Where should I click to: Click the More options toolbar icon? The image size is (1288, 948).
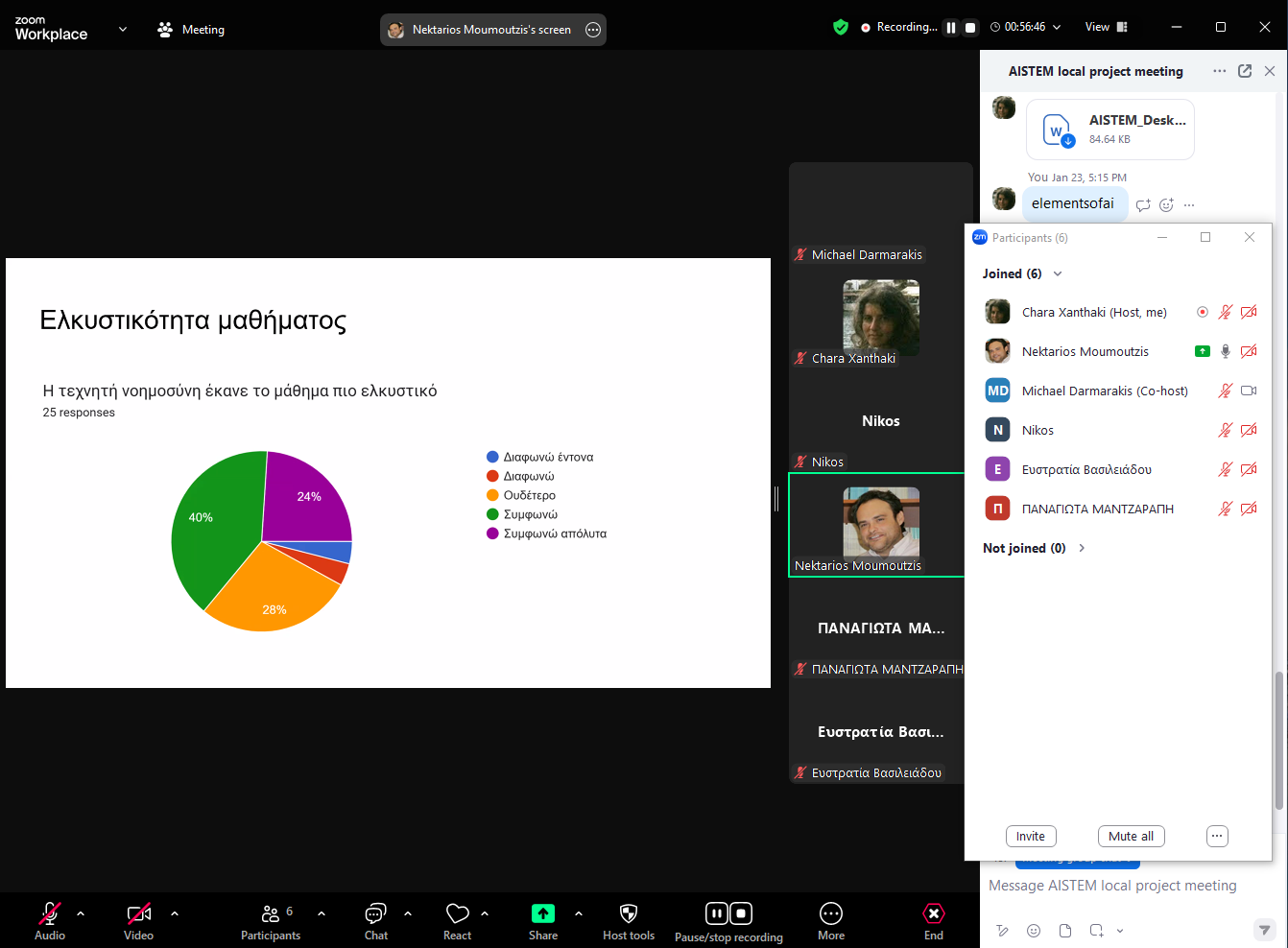tap(831, 913)
